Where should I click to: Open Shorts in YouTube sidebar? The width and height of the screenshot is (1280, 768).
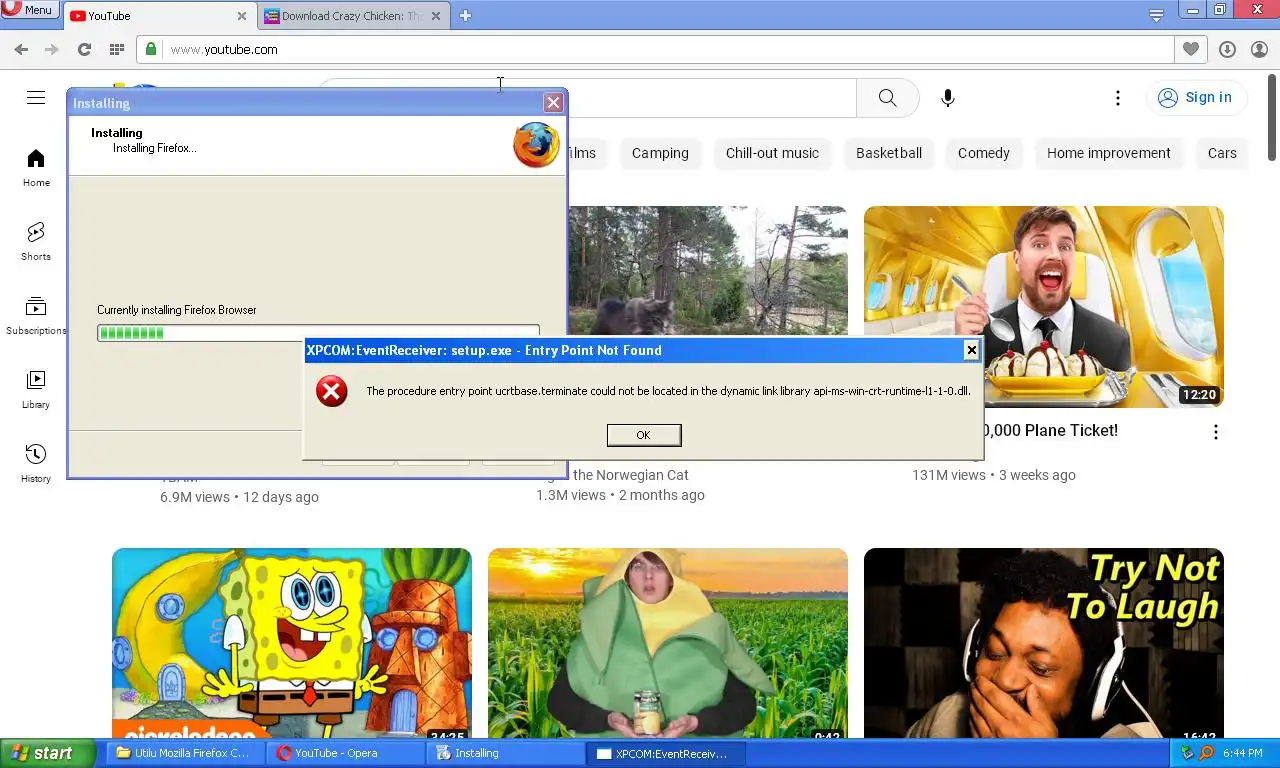36,242
